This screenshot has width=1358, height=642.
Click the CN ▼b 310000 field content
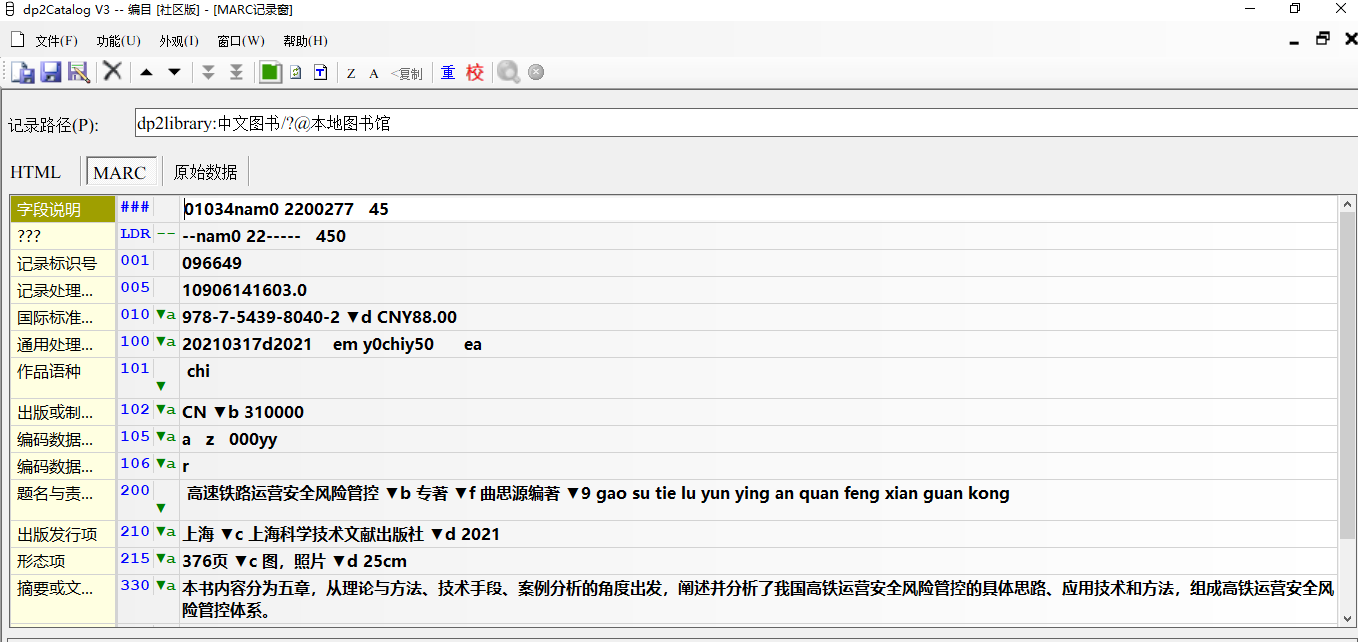click(243, 412)
